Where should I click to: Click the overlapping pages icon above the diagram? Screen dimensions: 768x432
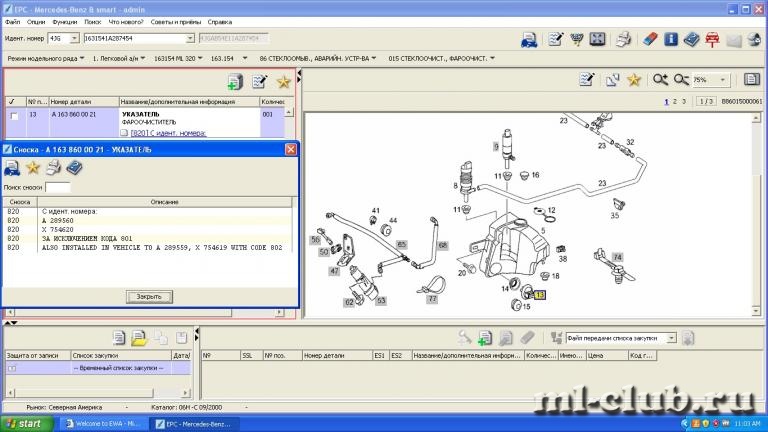612,79
